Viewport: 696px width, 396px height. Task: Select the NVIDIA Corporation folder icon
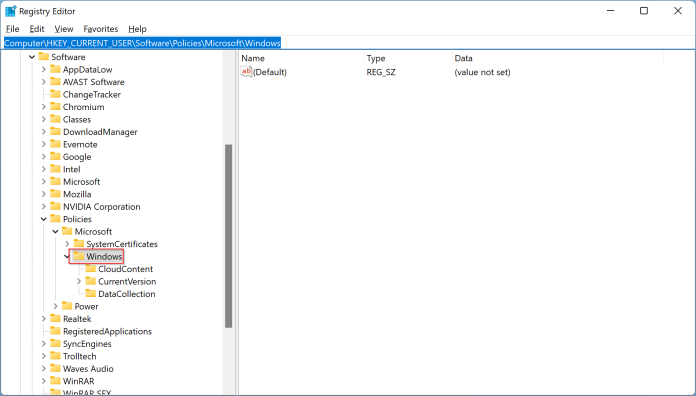coord(55,206)
